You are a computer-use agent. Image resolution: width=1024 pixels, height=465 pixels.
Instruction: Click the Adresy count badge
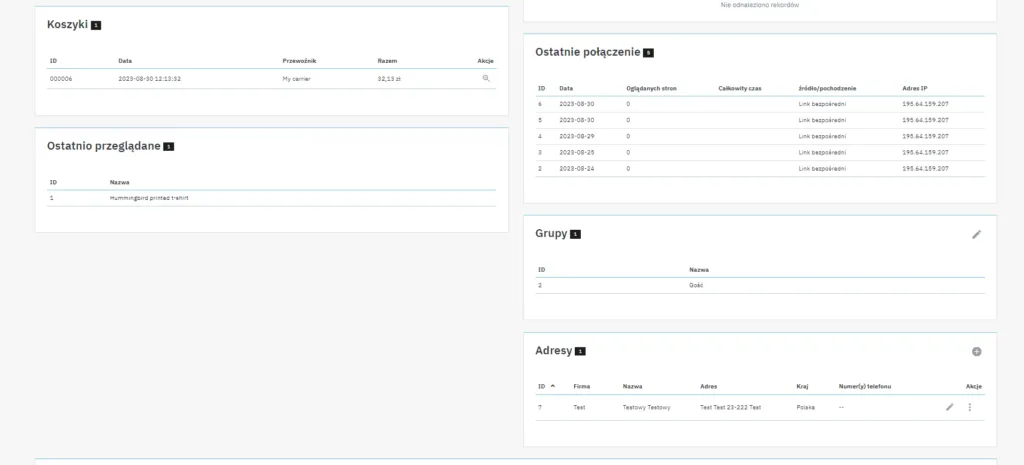580,352
